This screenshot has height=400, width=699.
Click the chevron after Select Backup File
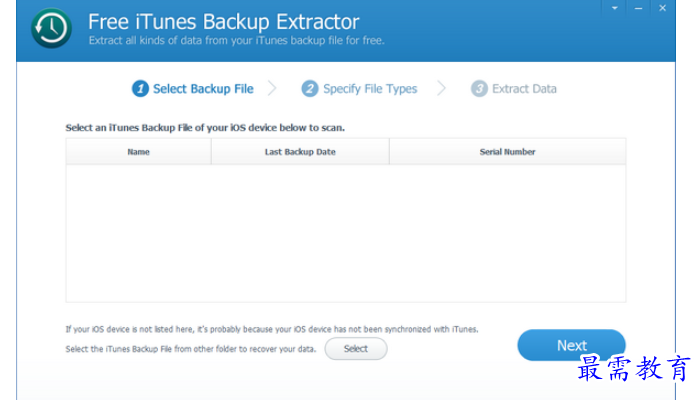coord(272,88)
